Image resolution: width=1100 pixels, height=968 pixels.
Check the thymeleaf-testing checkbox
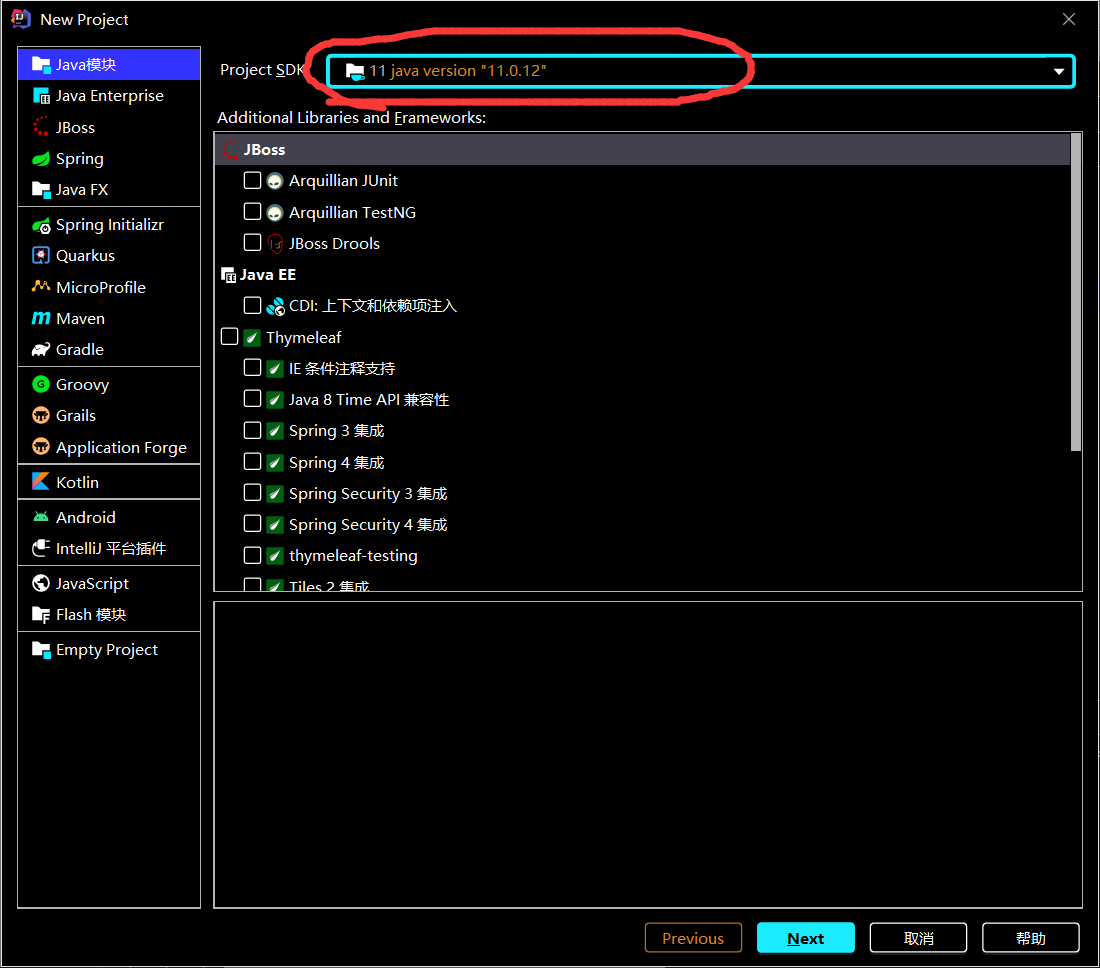[252, 555]
